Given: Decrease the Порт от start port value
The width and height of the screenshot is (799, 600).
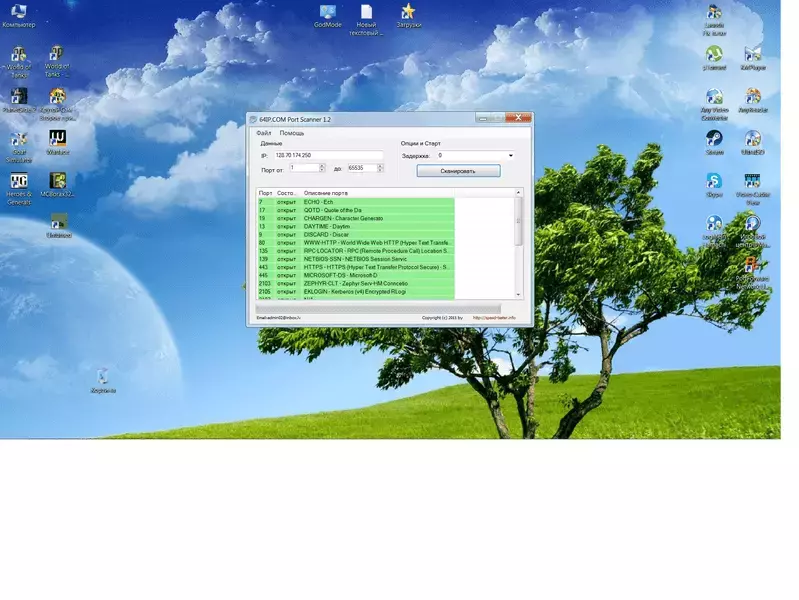Looking at the screenshot, I should [322, 170].
